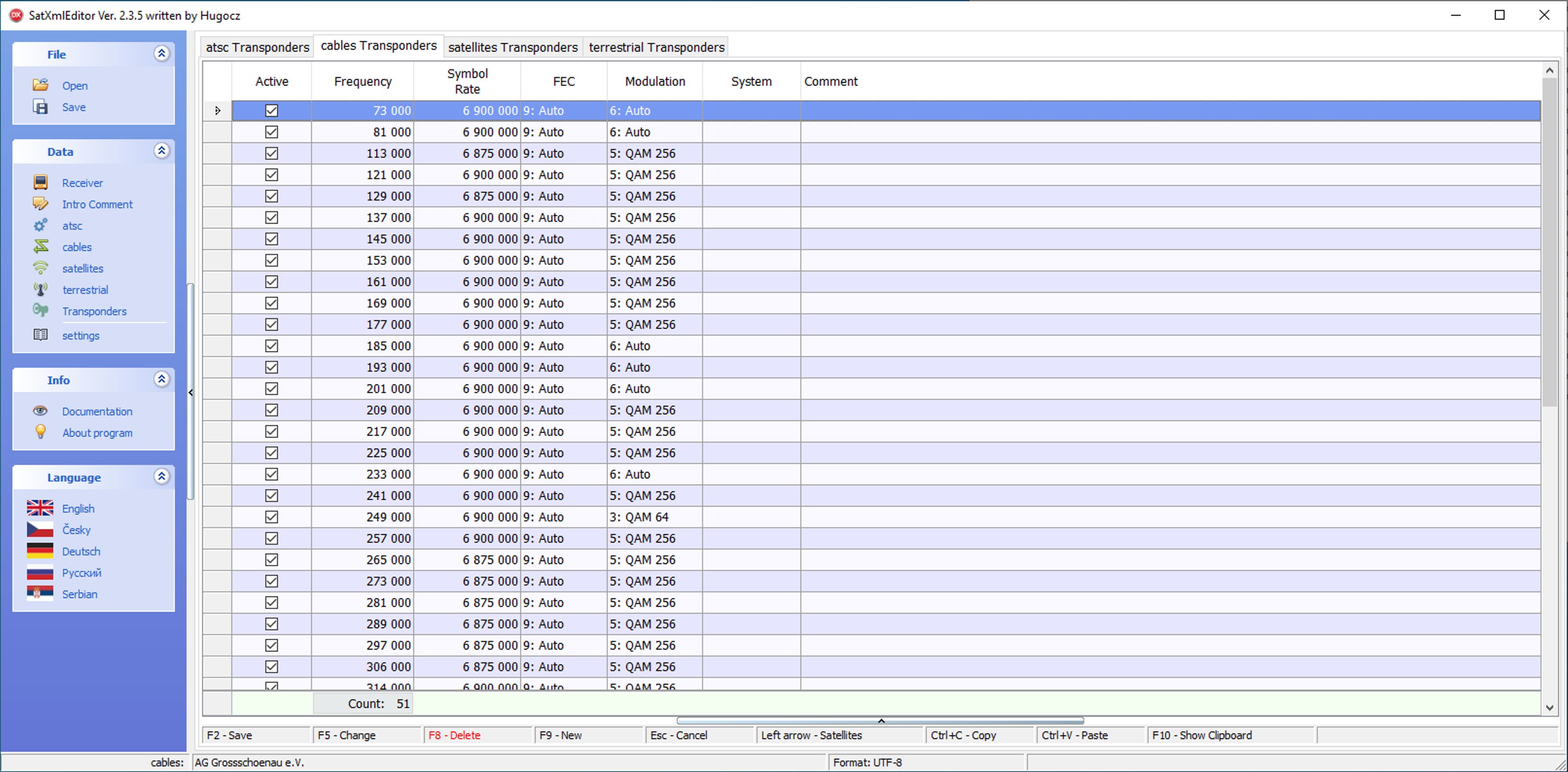This screenshot has width=1568, height=772.
Task: Sort by the Modulation column header
Action: pyautogui.click(x=655, y=82)
